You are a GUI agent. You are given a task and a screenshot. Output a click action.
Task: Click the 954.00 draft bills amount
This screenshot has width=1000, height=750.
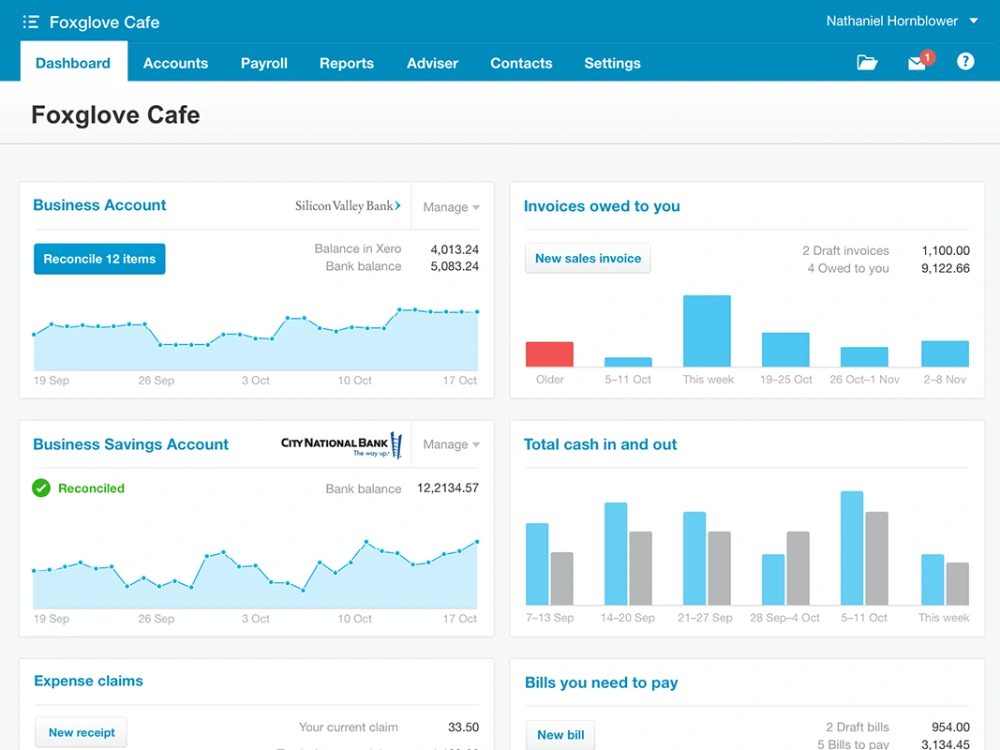click(x=950, y=727)
